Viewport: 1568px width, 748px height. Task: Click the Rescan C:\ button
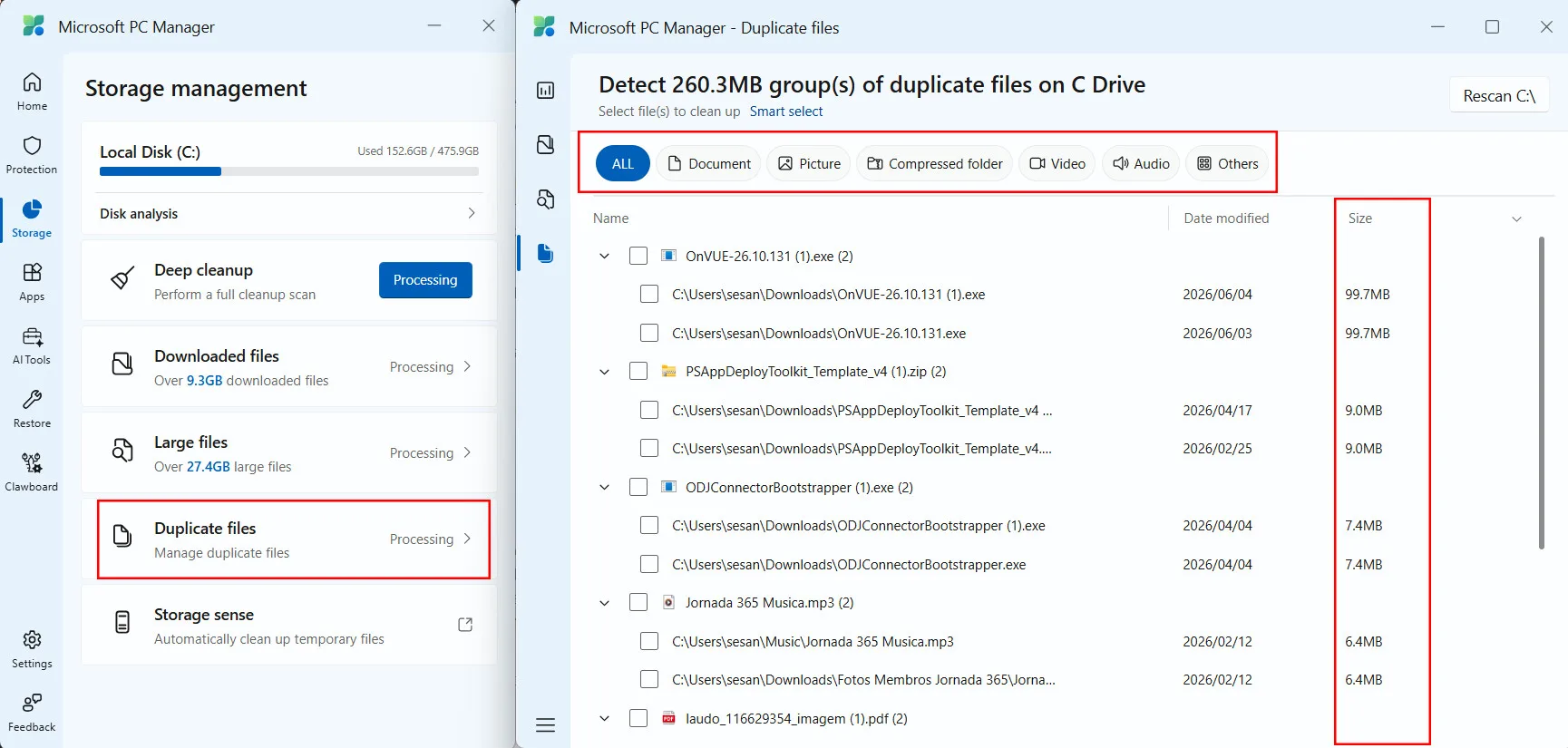[1499, 96]
